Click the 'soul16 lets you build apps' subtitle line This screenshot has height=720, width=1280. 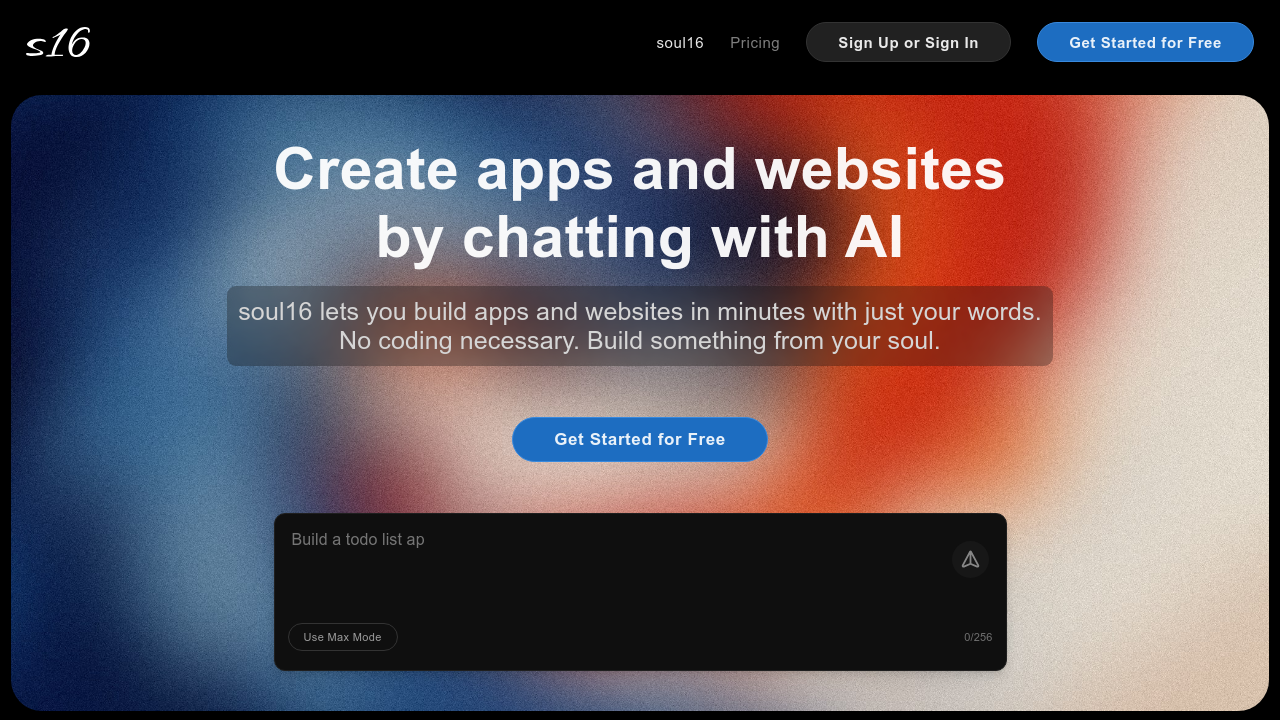click(x=640, y=312)
